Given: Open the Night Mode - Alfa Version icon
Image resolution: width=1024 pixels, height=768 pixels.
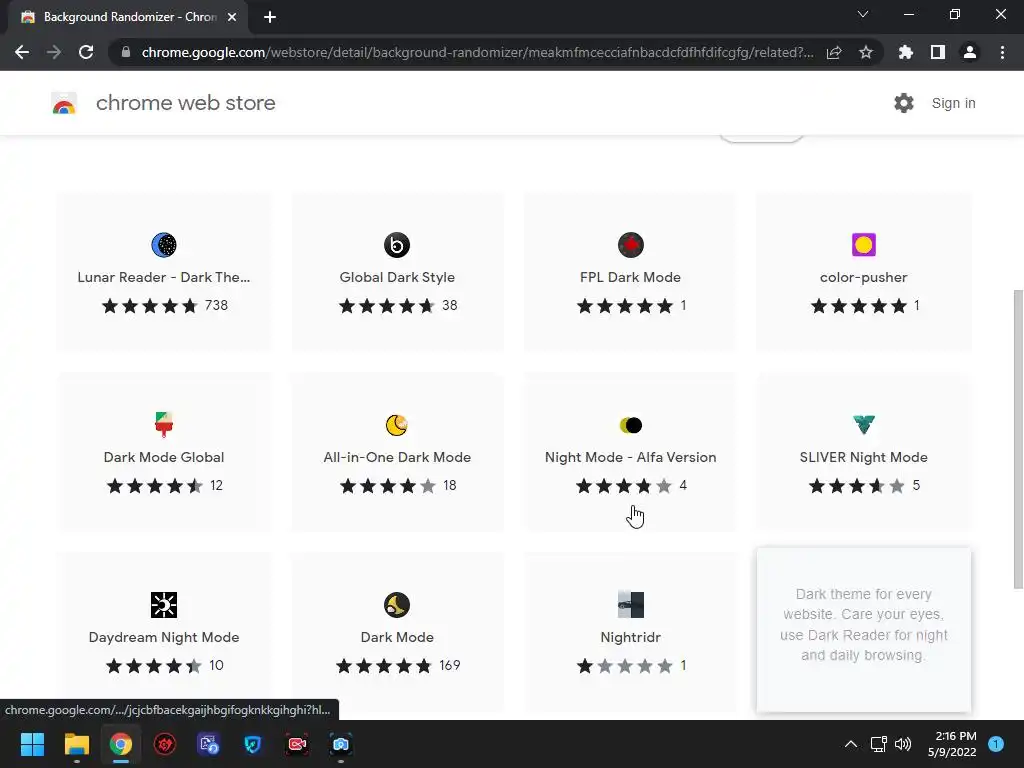Looking at the screenshot, I should (631, 425).
